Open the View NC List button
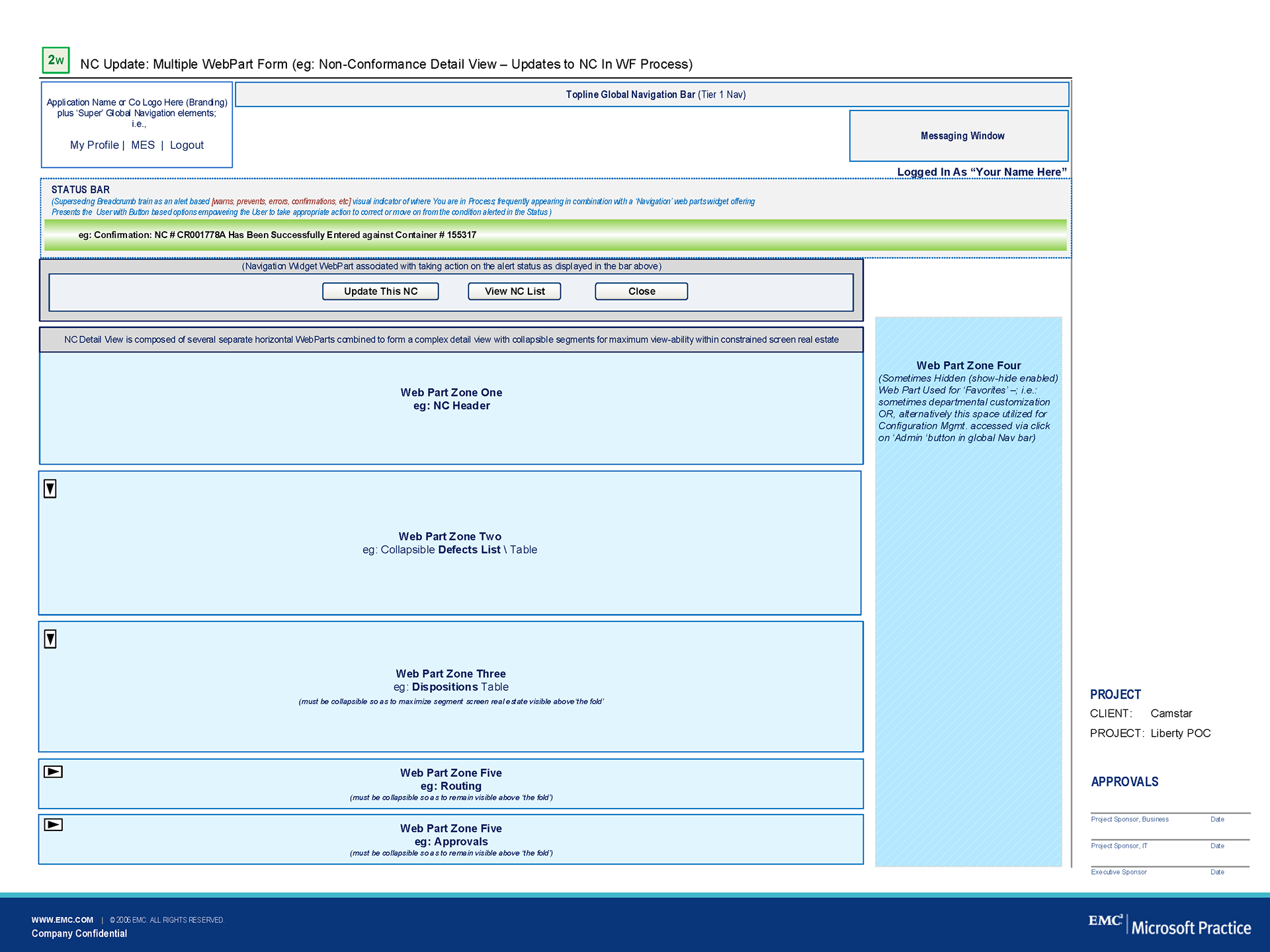 click(514, 292)
